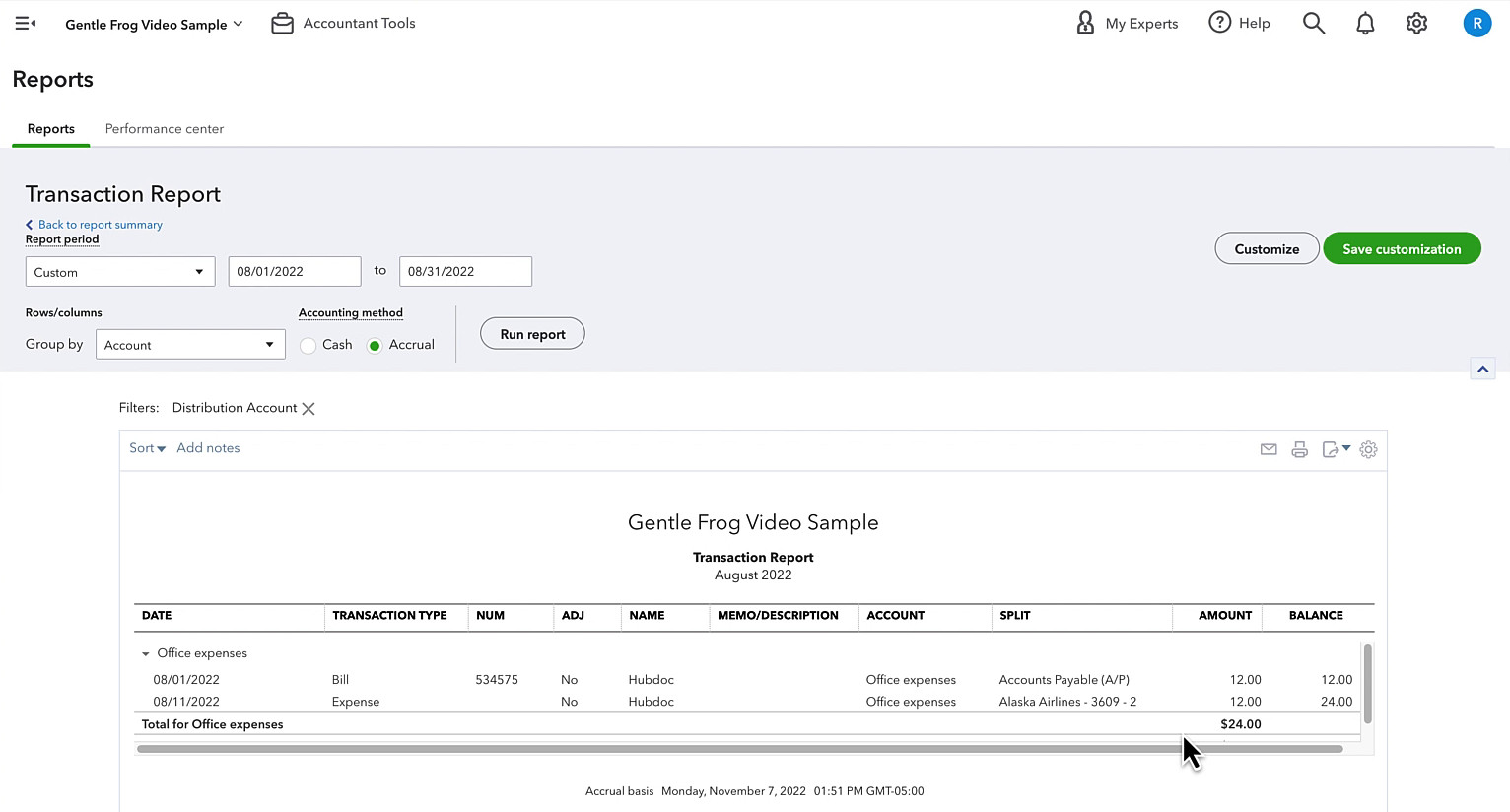Open notifications bell
The image size is (1510, 812).
pos(1365,23)
